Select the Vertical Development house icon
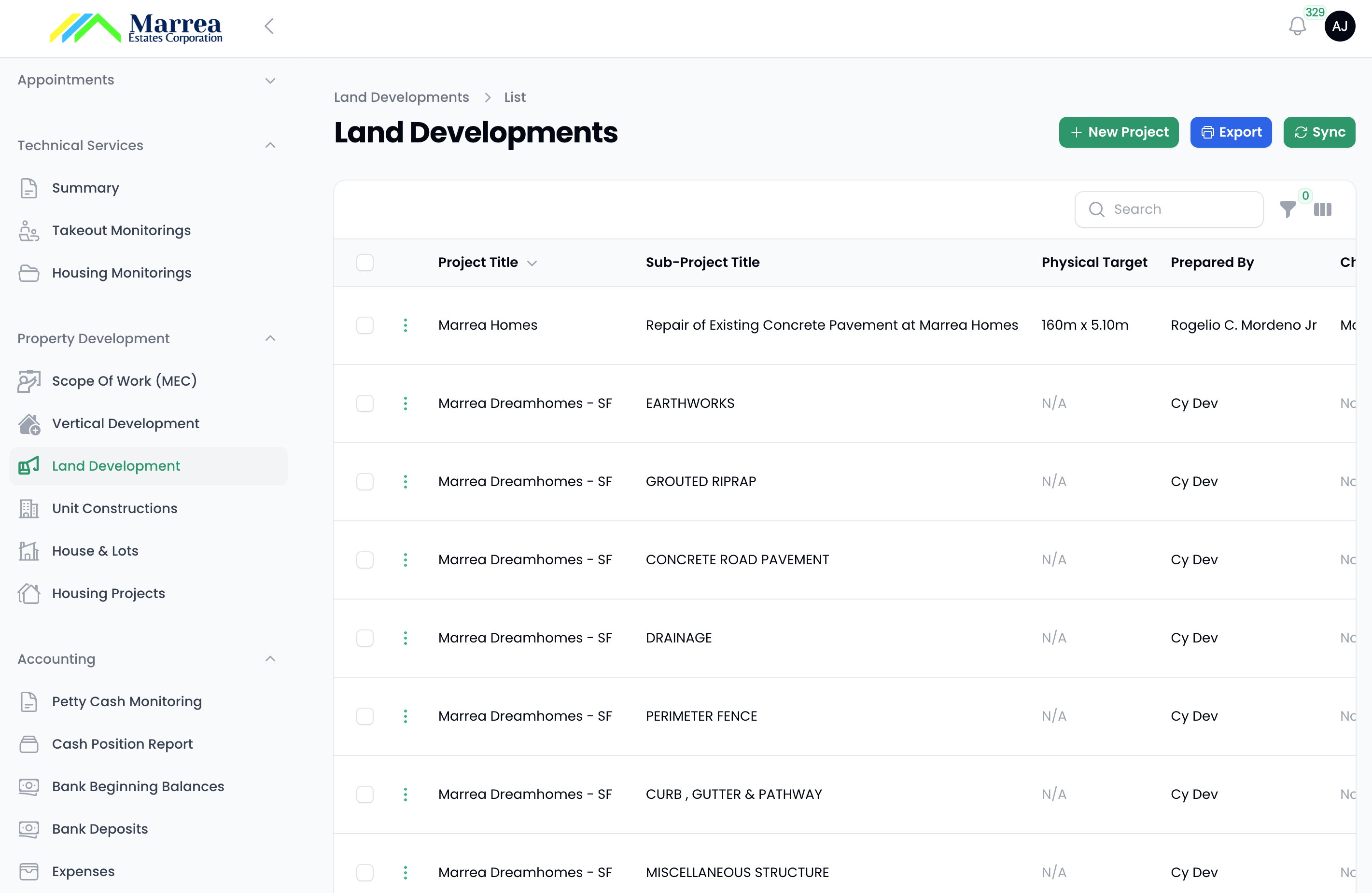This screenshot has width=1372, height=893. [x=28, y=424]
